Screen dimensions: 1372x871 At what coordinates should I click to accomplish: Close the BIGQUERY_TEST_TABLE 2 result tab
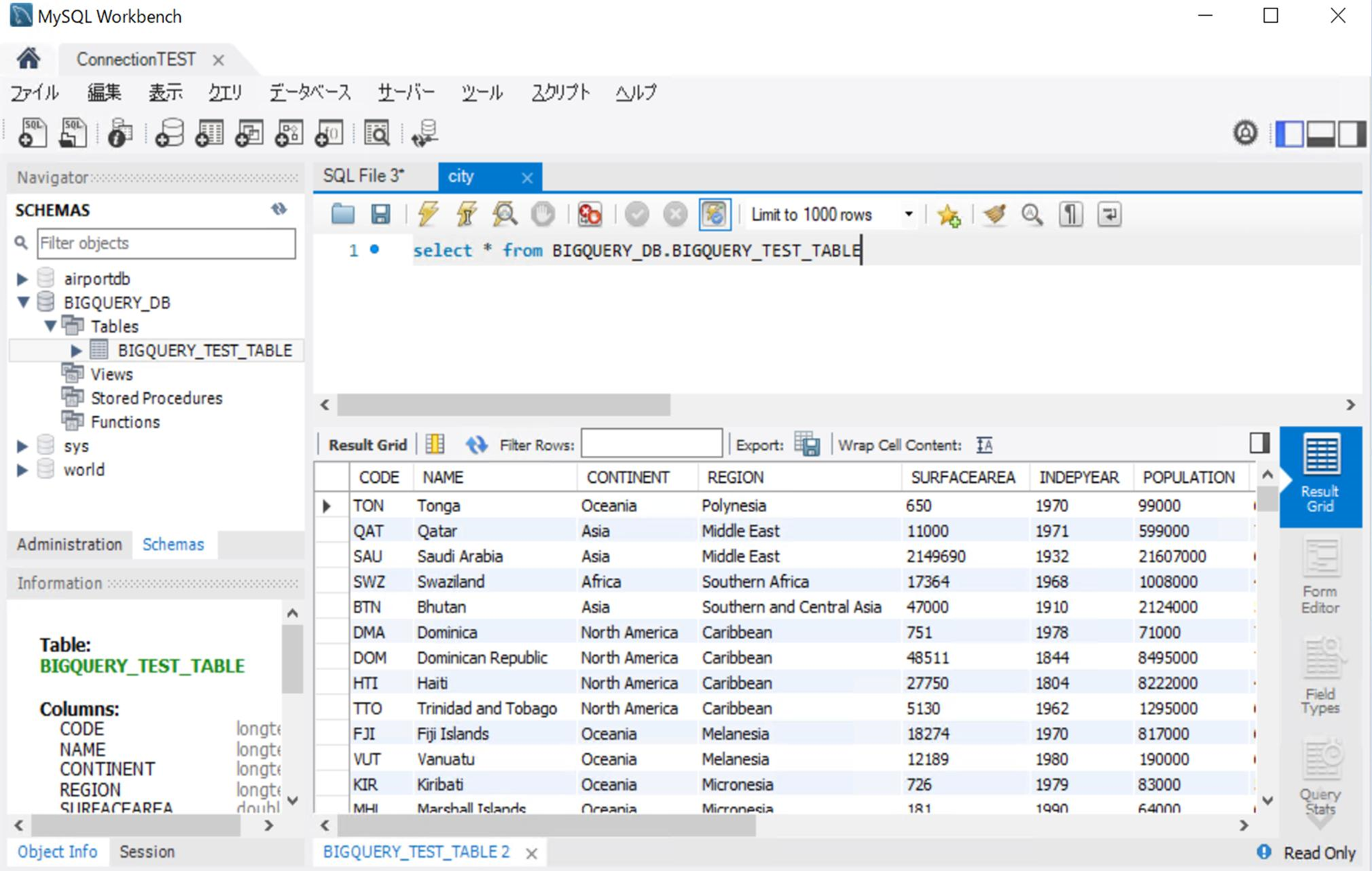tap(531, 853)
